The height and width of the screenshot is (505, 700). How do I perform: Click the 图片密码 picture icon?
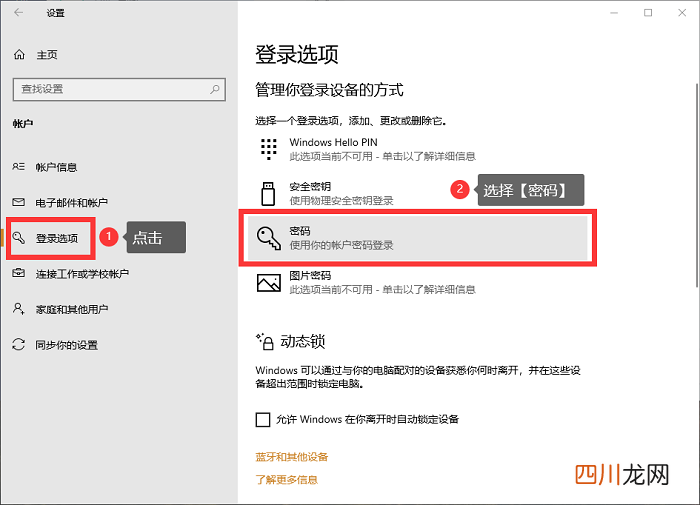click(269, 283)
